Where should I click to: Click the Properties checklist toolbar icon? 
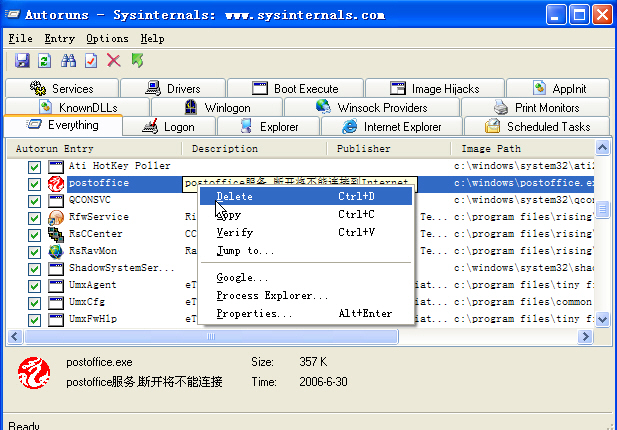(x=91, y=61)
